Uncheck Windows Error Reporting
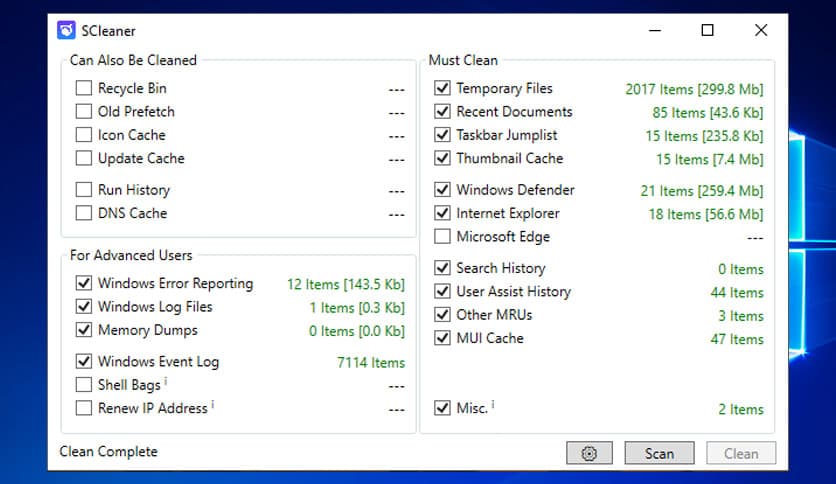Screen dimensions: 836x484 [x=84, y=283]
